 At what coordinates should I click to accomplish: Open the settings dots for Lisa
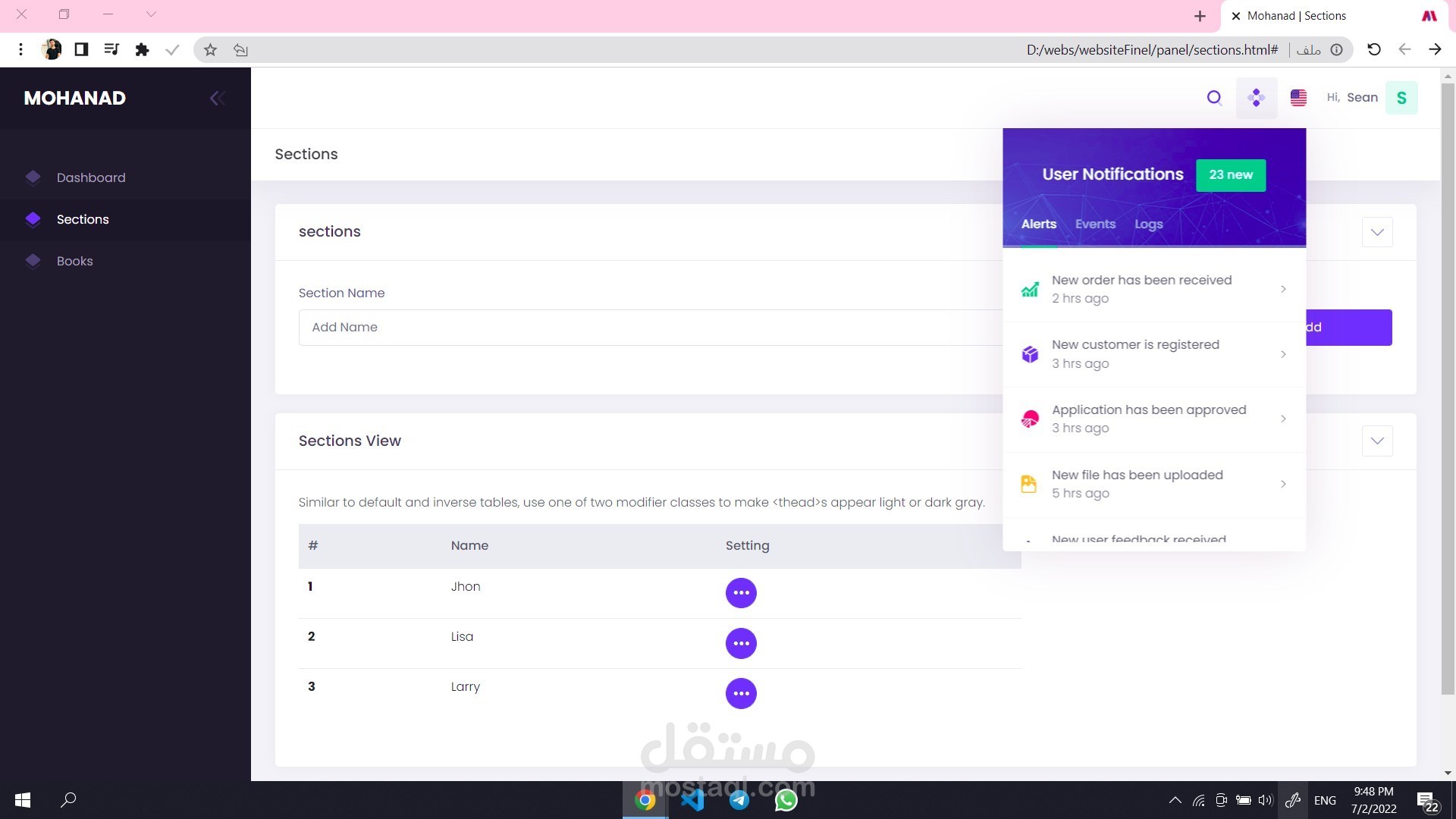point(741,643)
